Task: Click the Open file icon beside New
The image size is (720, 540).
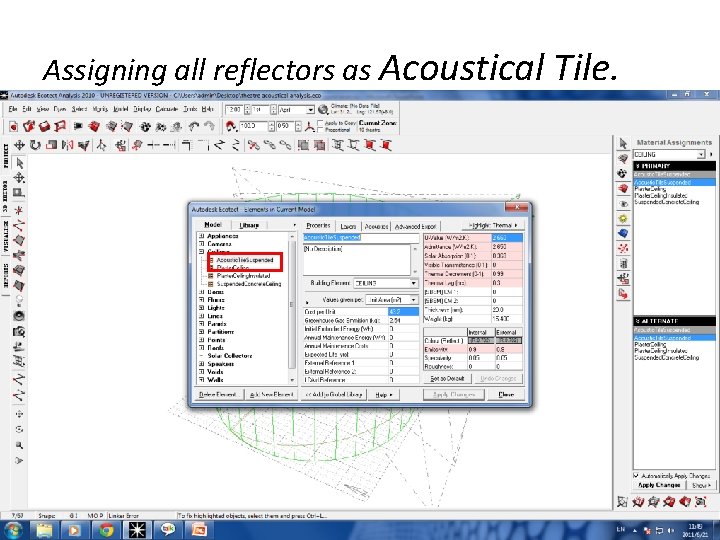Action: 29,126
